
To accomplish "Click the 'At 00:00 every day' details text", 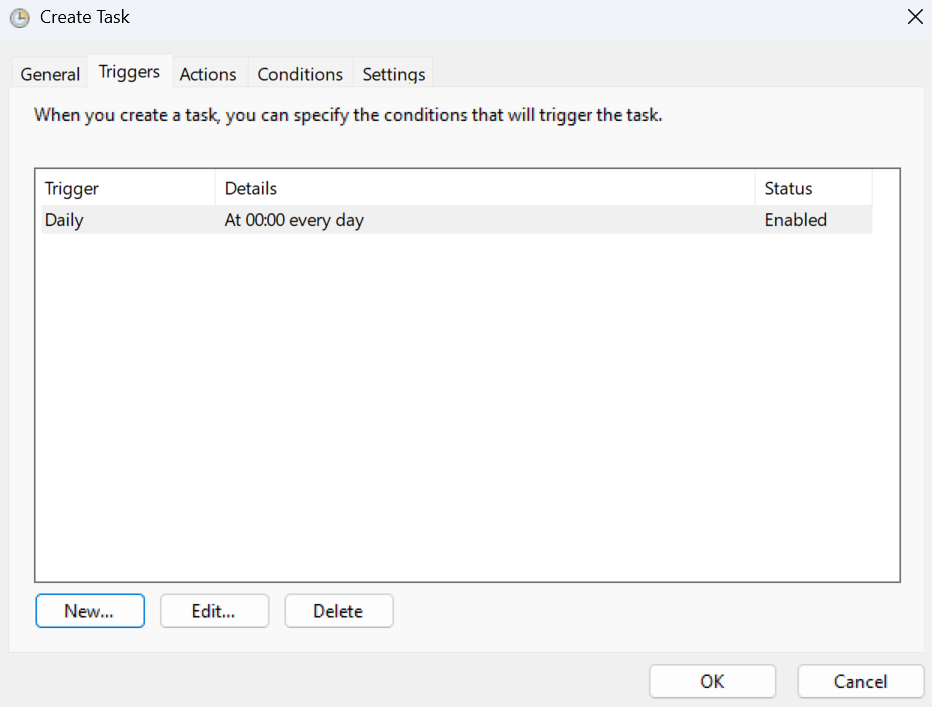I will tap(294, 220).
